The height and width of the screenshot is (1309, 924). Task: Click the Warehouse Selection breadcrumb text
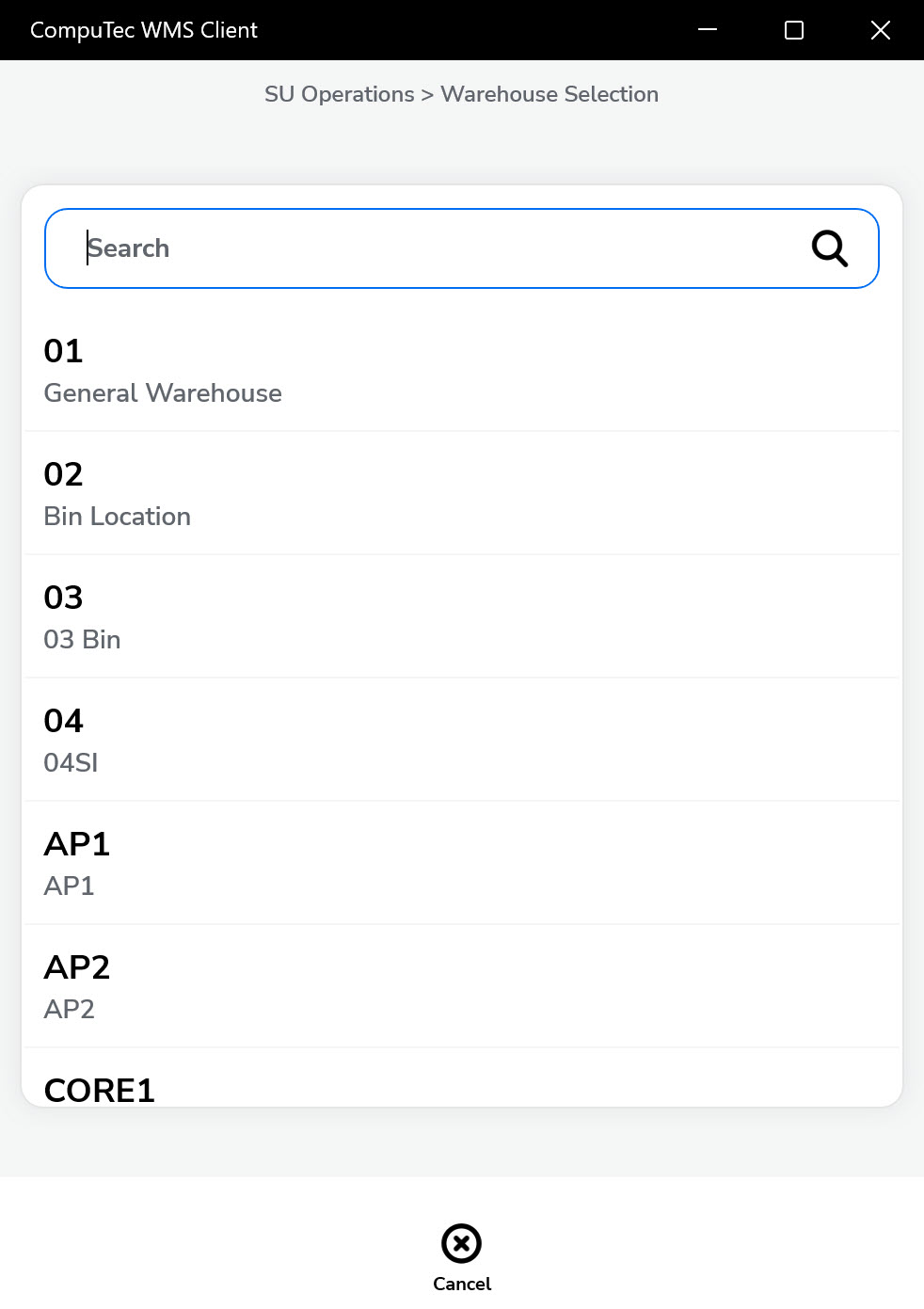pyautogui.click(x=550, y=94)
